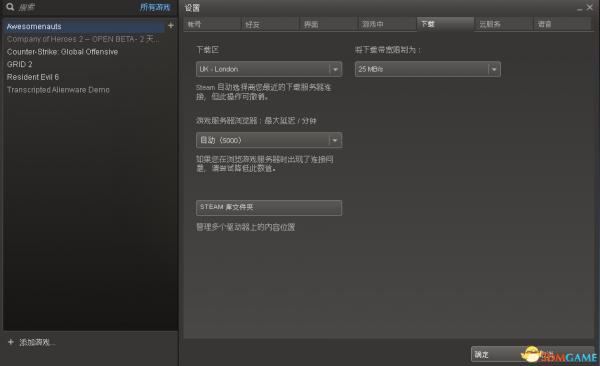Close the settings window with X
This screenshot has width=600, height=366.
[590, 7]
